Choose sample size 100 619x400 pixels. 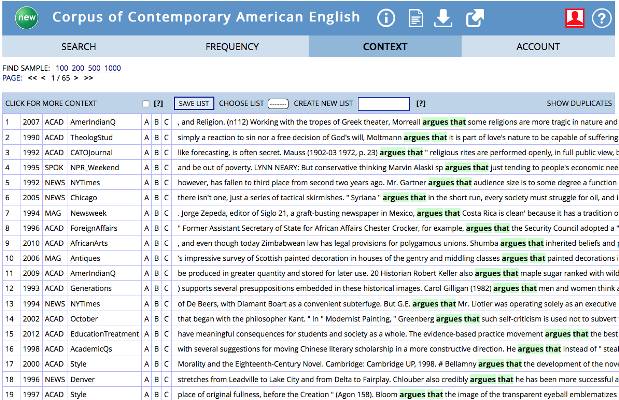pyautogui.click(x=62, y=68)
